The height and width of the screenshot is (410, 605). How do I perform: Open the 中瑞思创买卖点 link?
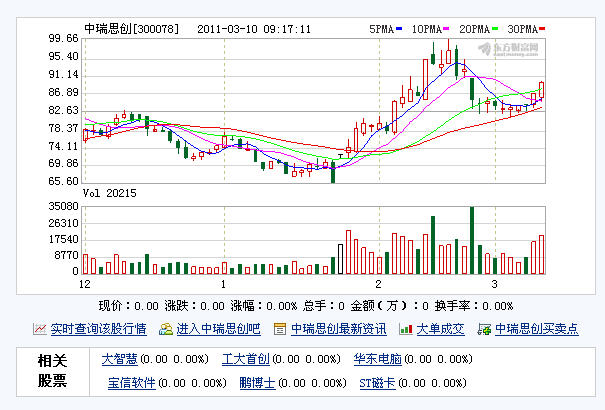click(537, 329)
